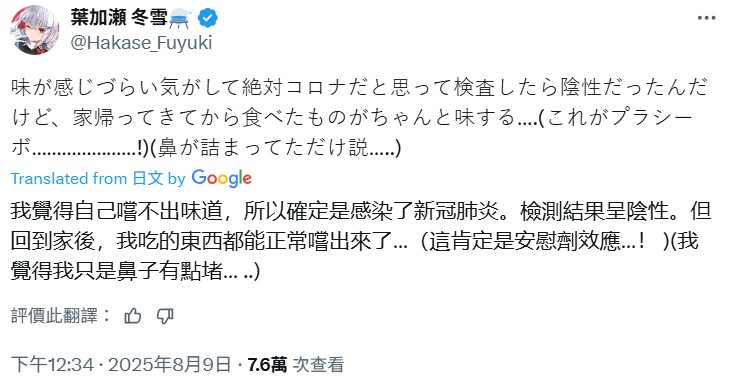Click the blue verified badge icon
Screen dimensions: 731x390
[208, 18]
